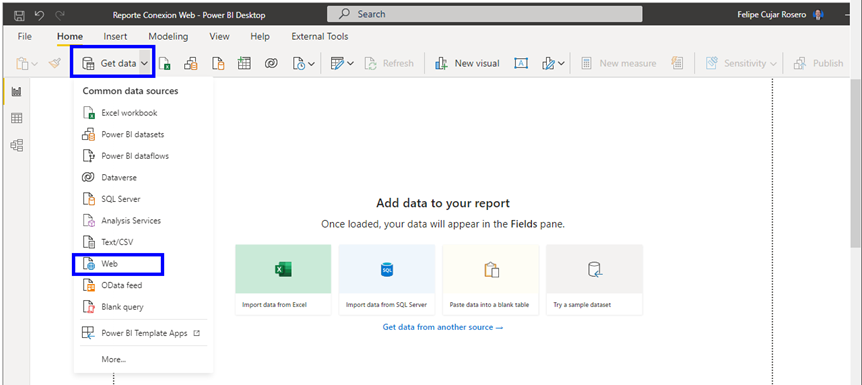Image resolution: width=862 pixels, height=385 pixels.
Task: Click the Dataverse ribbon icon
Action: coord(270,63)
